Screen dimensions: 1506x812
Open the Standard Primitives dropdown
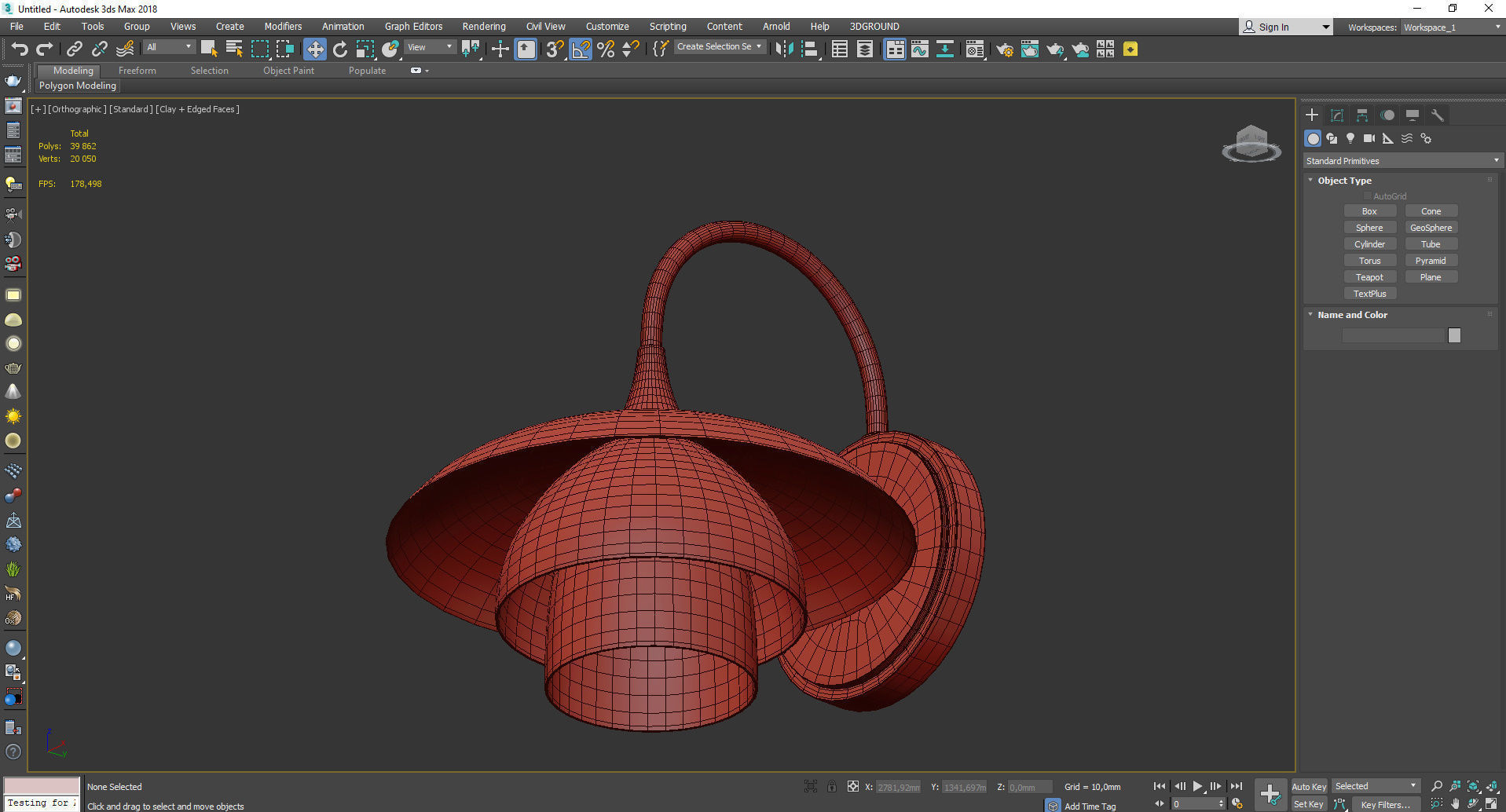1402,161
